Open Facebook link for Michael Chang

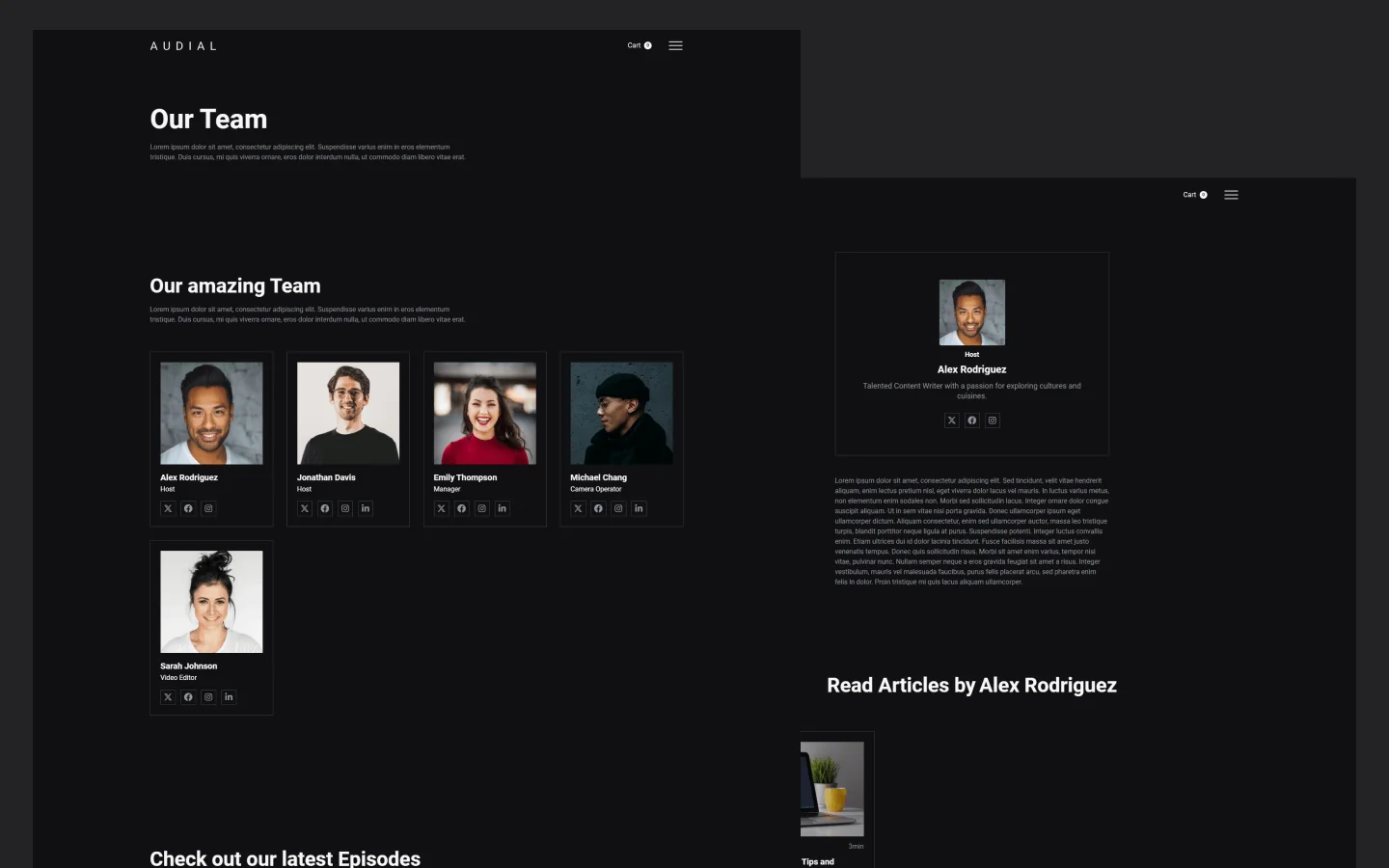pos(598,508)
